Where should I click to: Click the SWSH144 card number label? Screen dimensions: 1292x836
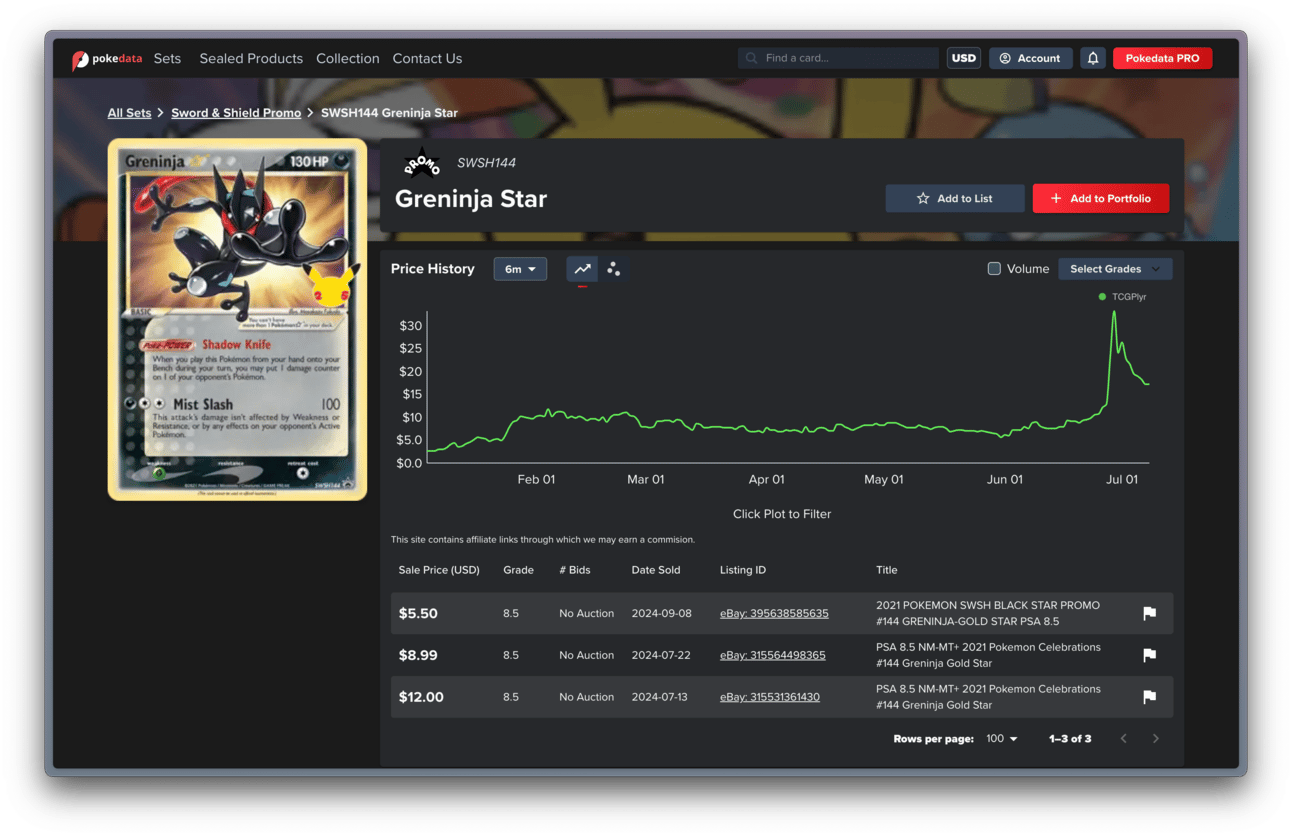(486, 163)
